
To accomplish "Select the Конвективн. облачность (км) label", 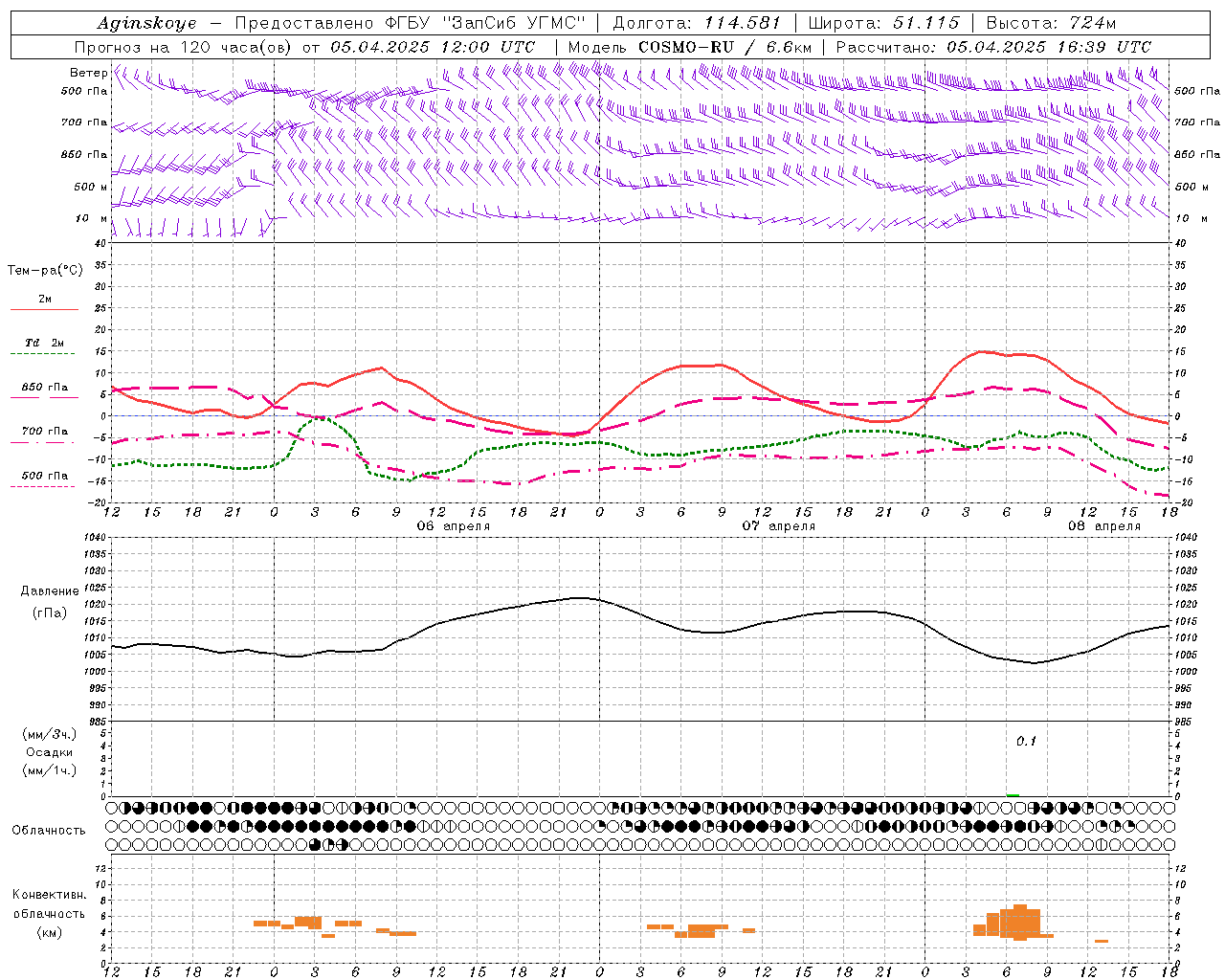I will click(x=50, y=913).
